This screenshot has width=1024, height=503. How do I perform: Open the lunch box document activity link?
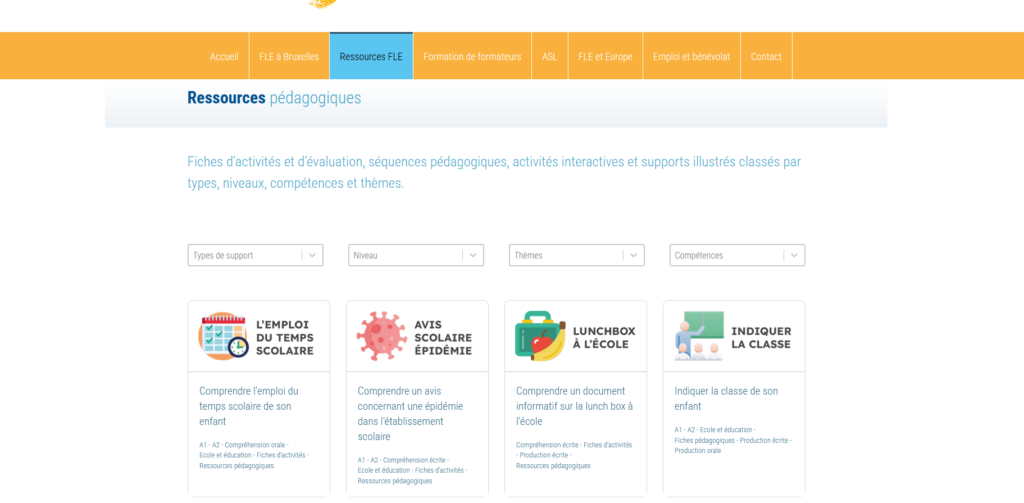(574, 406)
